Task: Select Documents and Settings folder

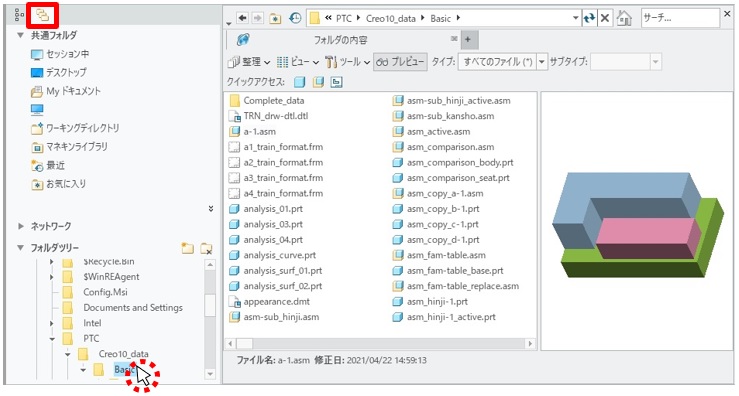Action: coord(133,308)
